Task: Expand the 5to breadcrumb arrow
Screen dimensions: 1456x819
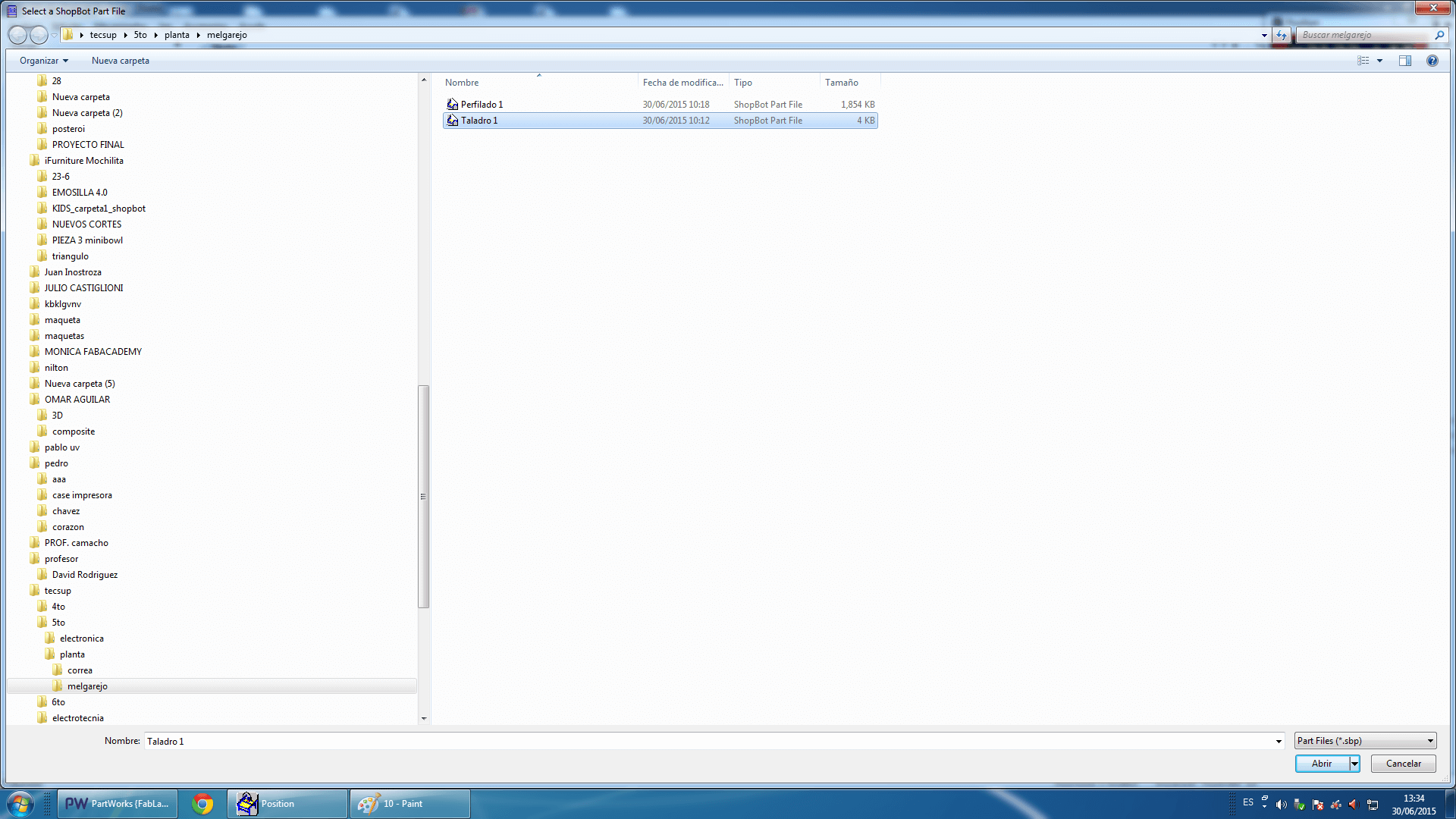Action: click(x=155, y=35)
